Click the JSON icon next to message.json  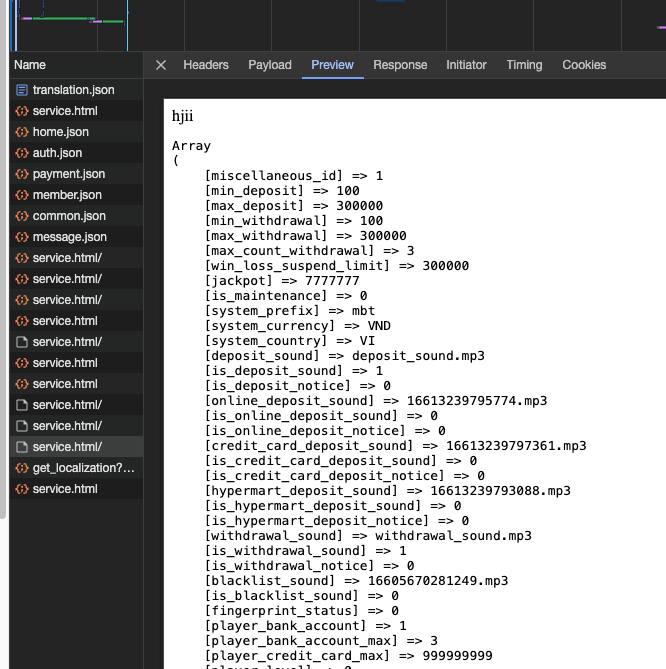pos(22,236)
